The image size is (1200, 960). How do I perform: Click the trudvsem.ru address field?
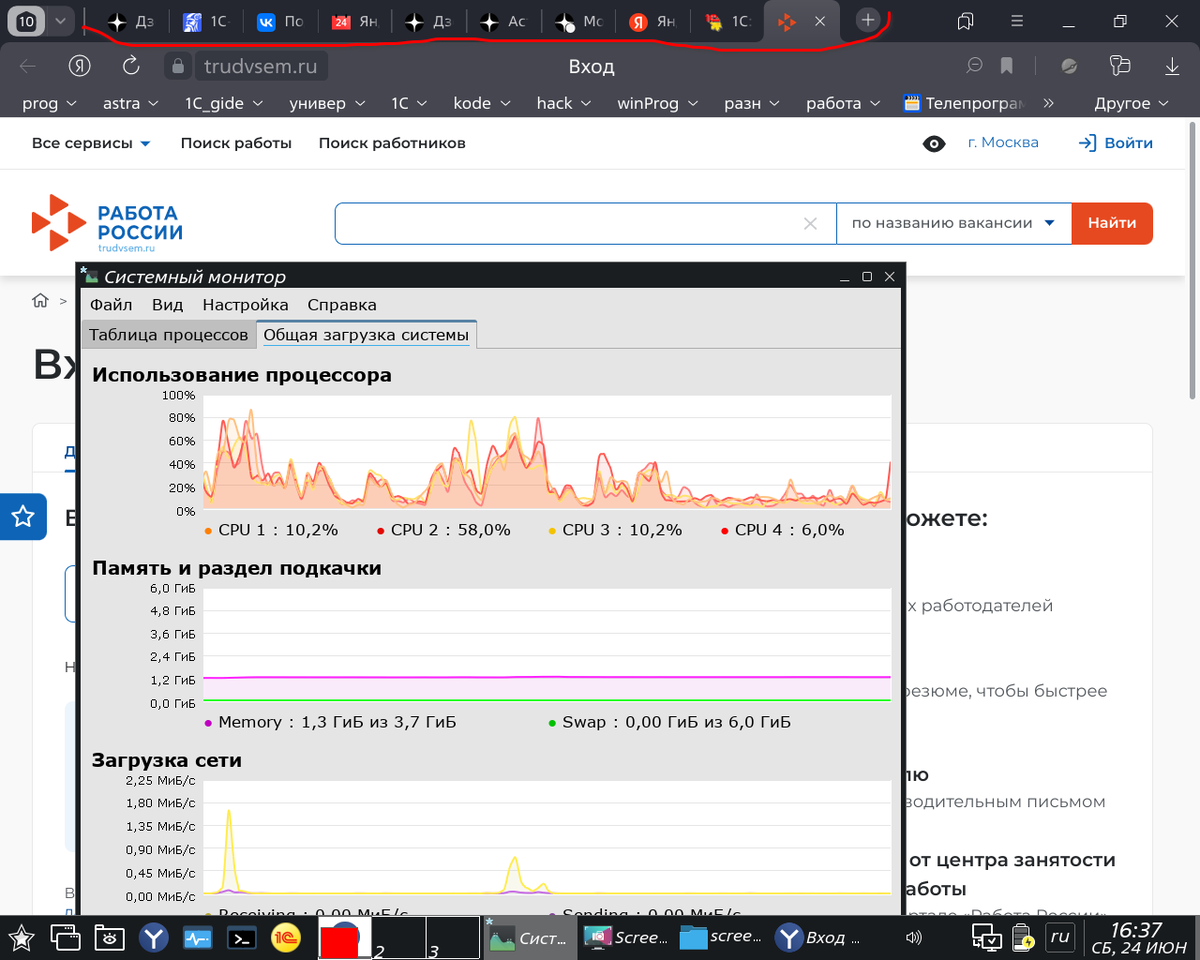(x=260, y=67)
